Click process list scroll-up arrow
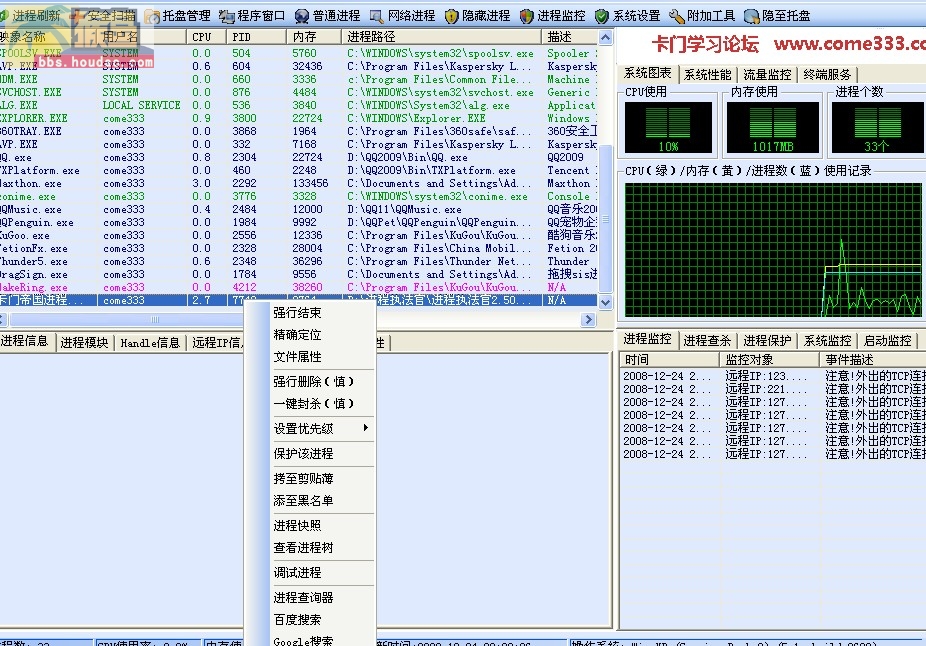The height and width of the screenshot is (646, 926). click(605, 38)
